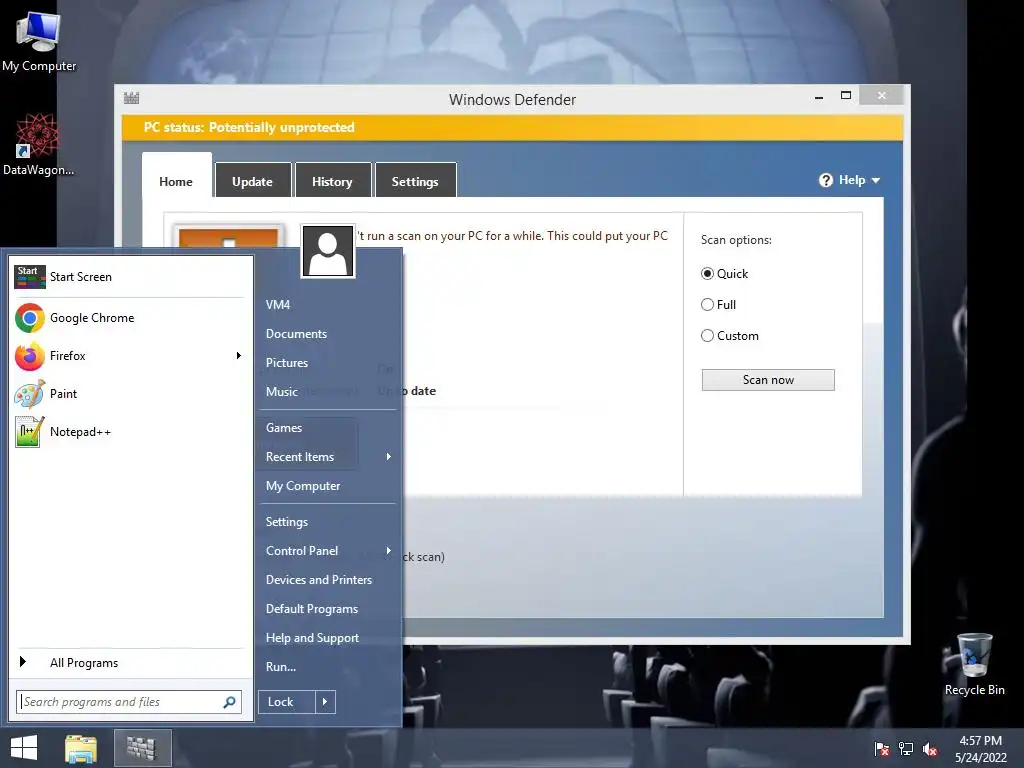Click the taskbar clock and date

pos(980,748)
